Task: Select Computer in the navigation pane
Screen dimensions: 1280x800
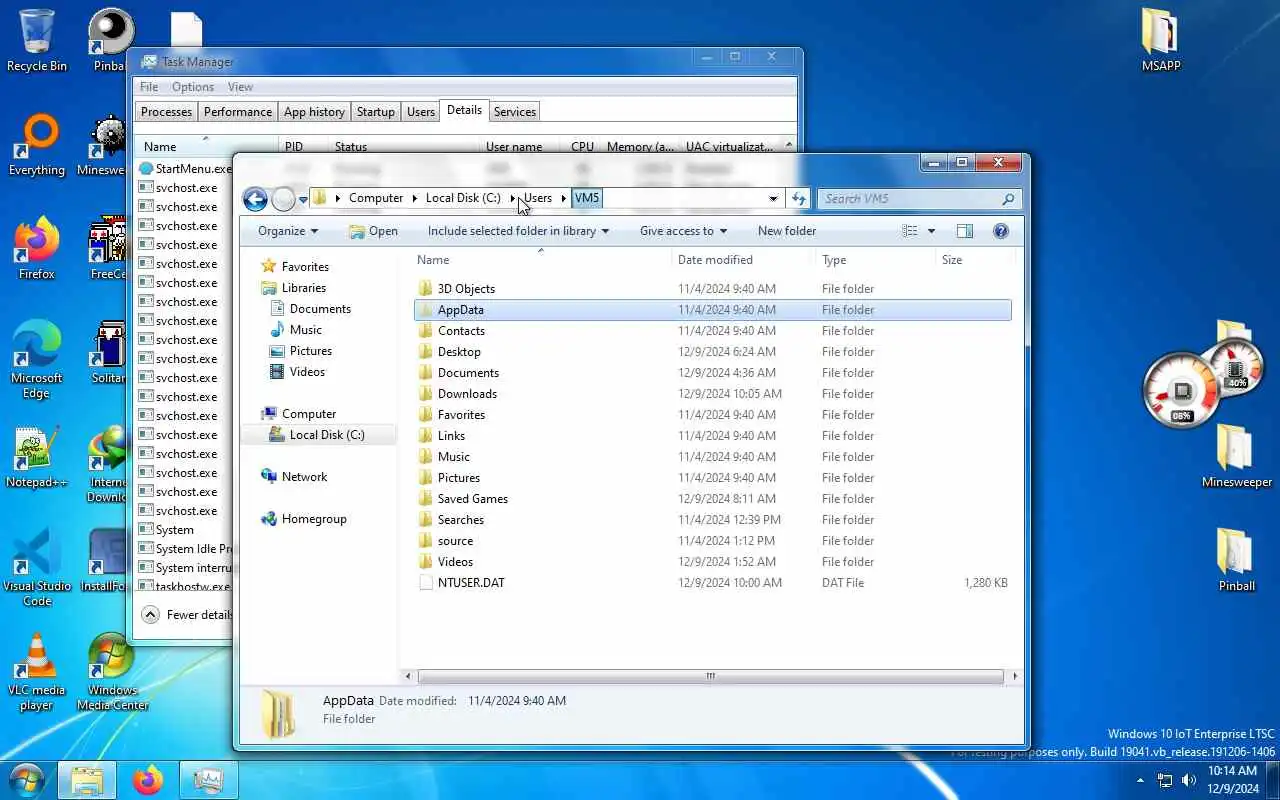Action: (x=309, y=414)
